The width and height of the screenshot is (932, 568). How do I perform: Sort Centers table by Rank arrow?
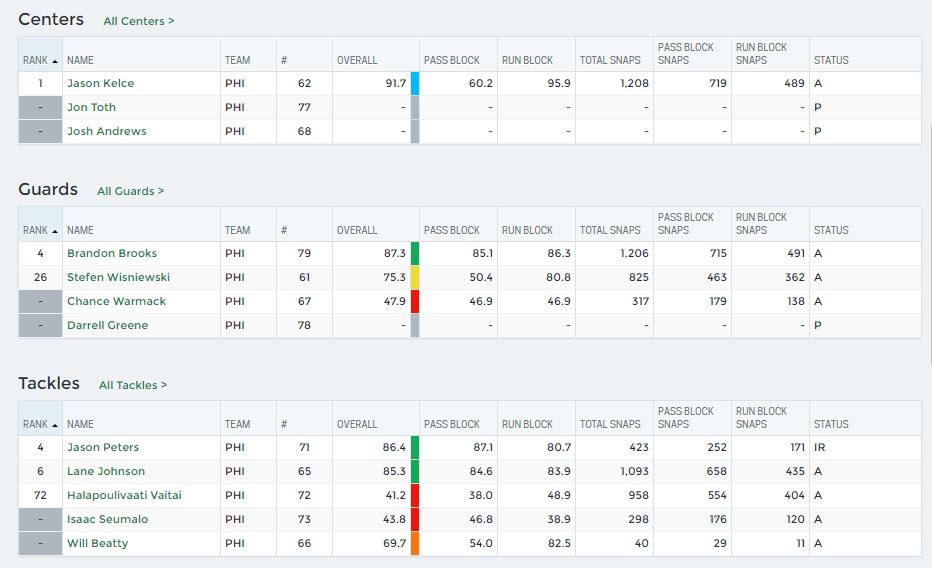(54, 61)
